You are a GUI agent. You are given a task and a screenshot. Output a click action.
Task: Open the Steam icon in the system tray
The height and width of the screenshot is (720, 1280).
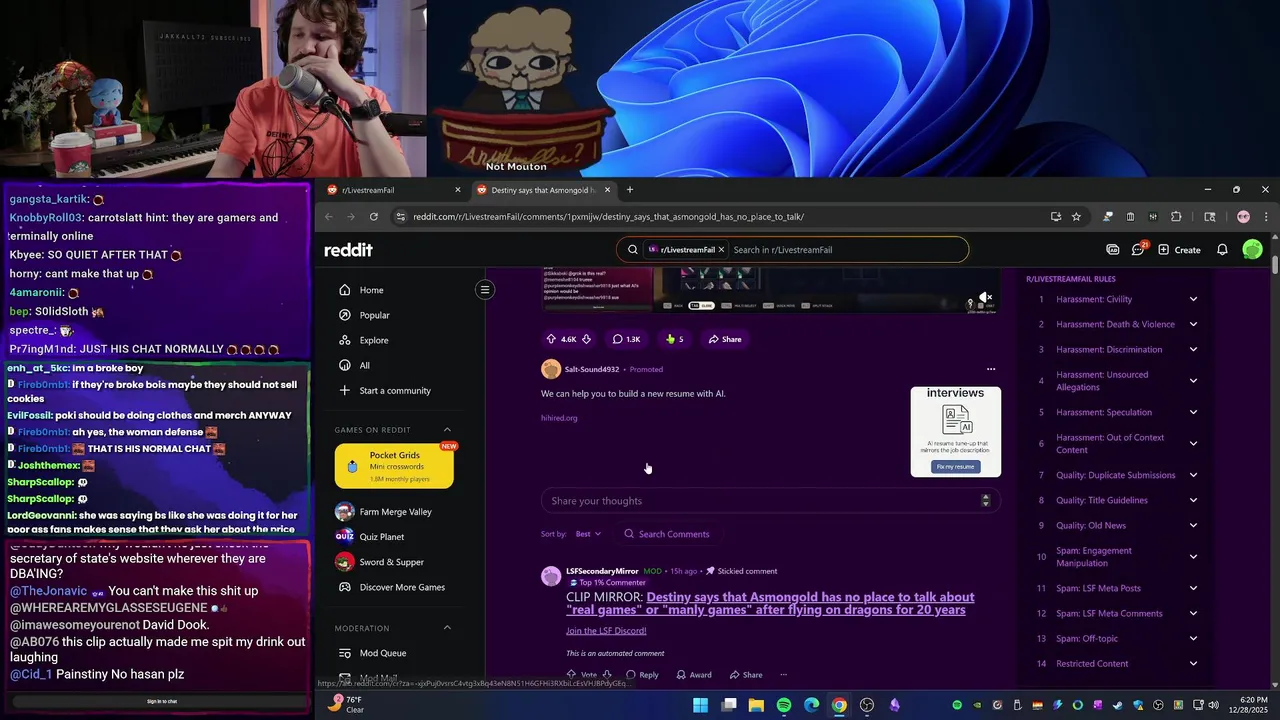pos(1117,705)
